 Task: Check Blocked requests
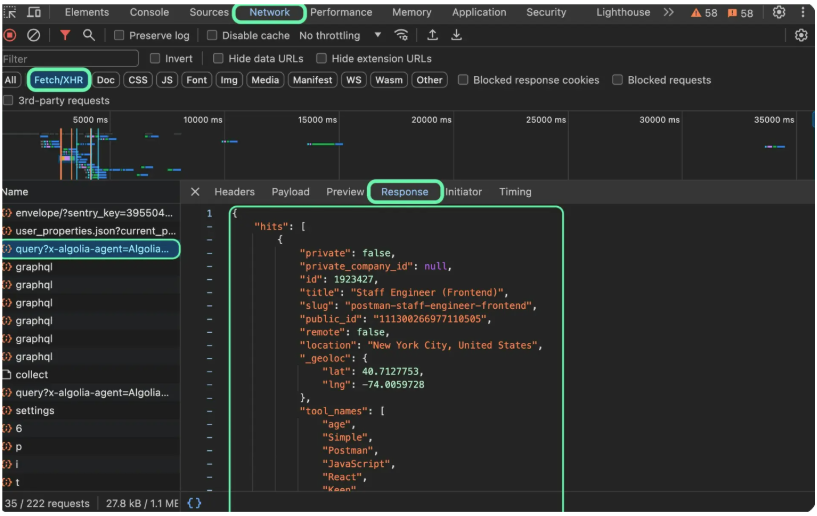tap(617, 80)
